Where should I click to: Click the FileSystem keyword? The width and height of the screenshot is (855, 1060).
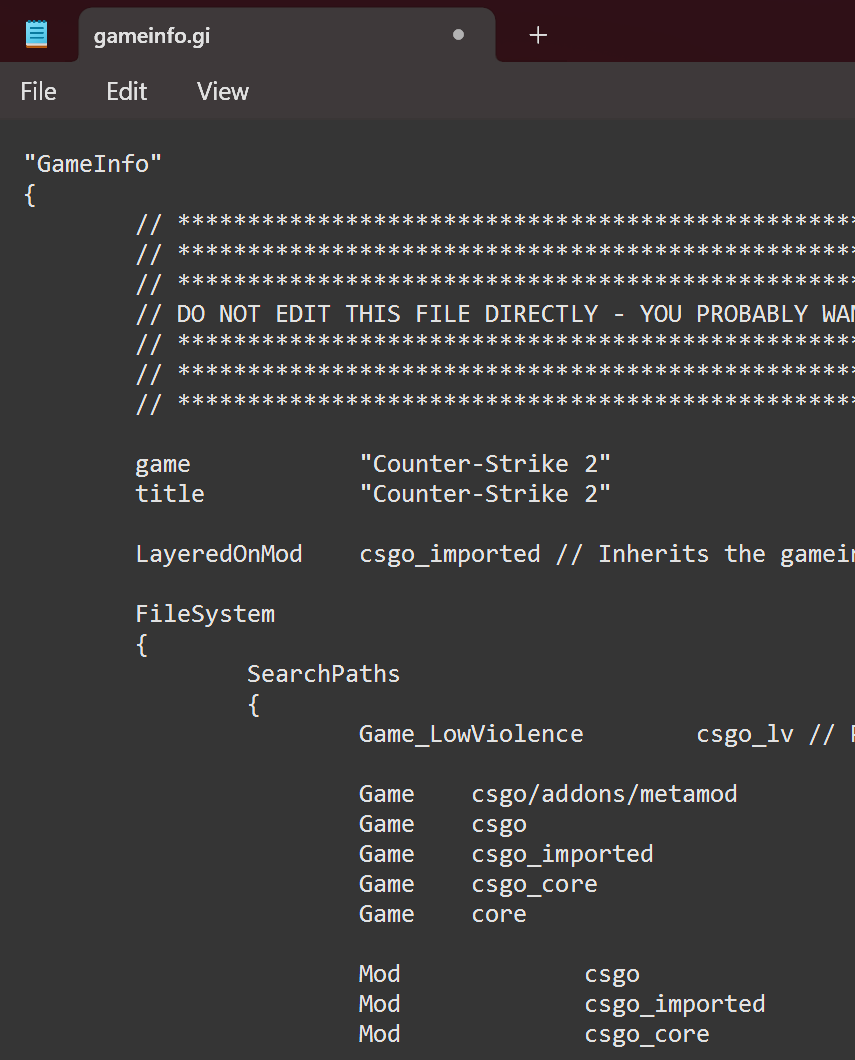(x=205, y=613)
